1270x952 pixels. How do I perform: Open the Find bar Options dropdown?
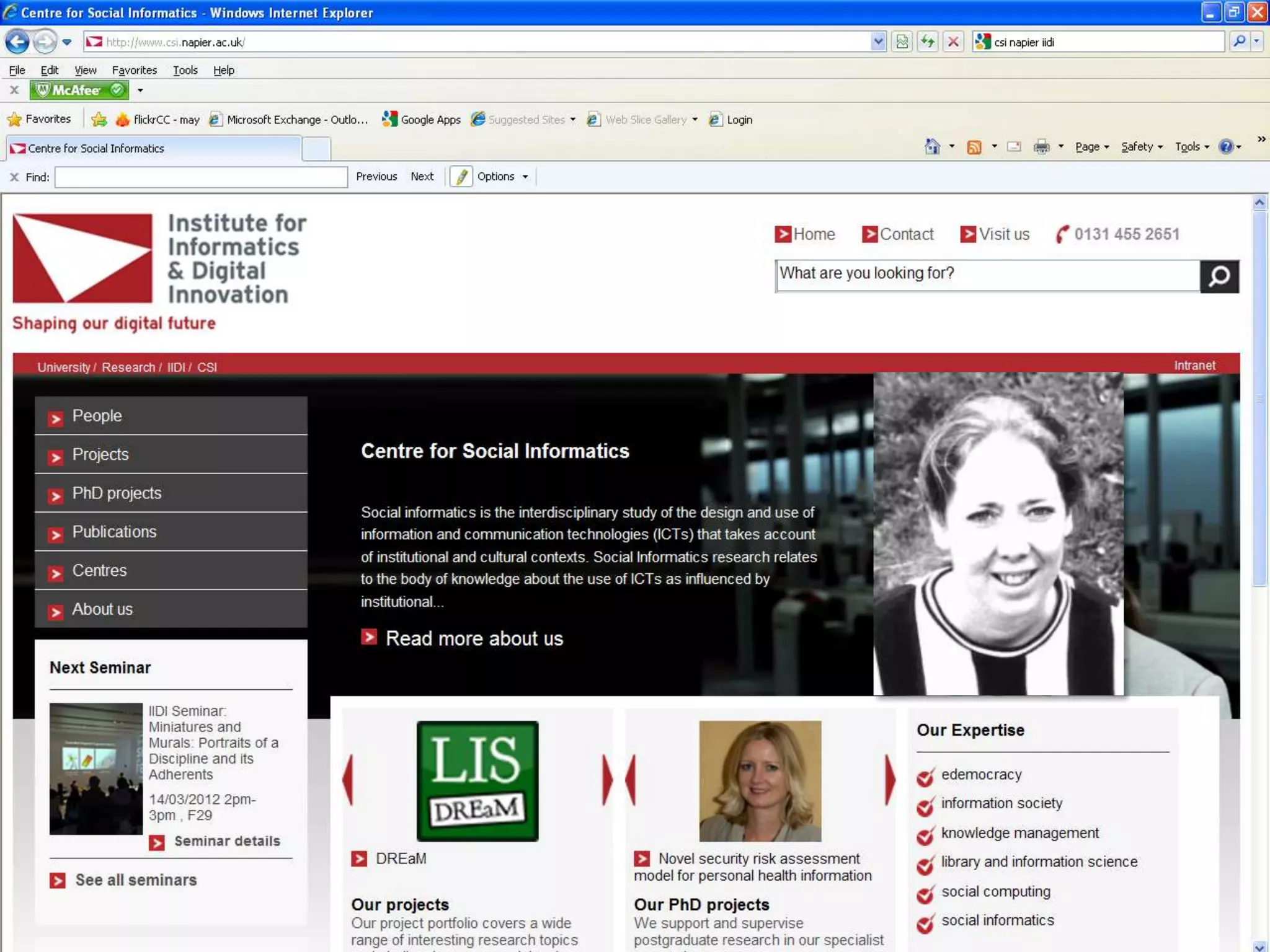tap(502, 177)
